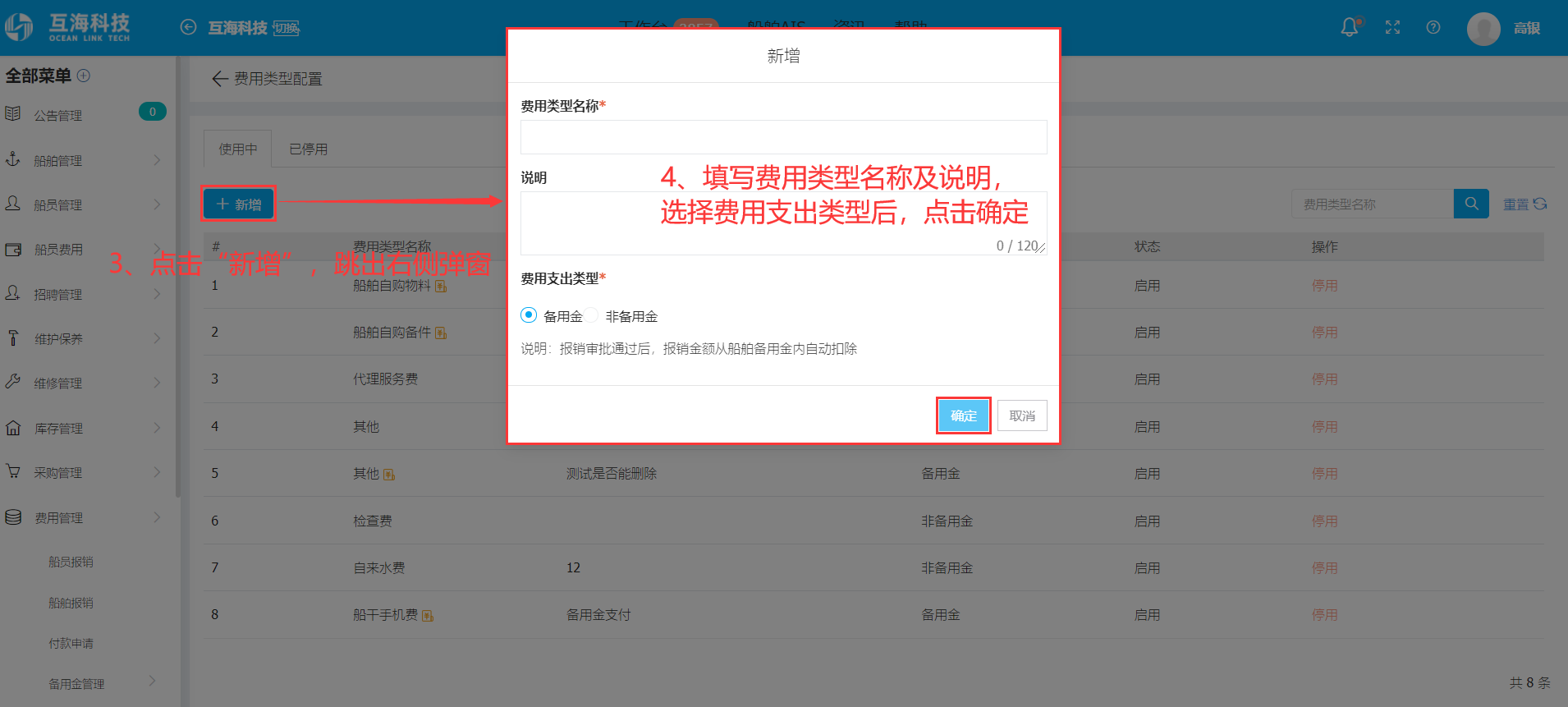1568x707 pixels.
Task: Expand the 维修管理 menu chevron
Action: [x=157, y=382]
